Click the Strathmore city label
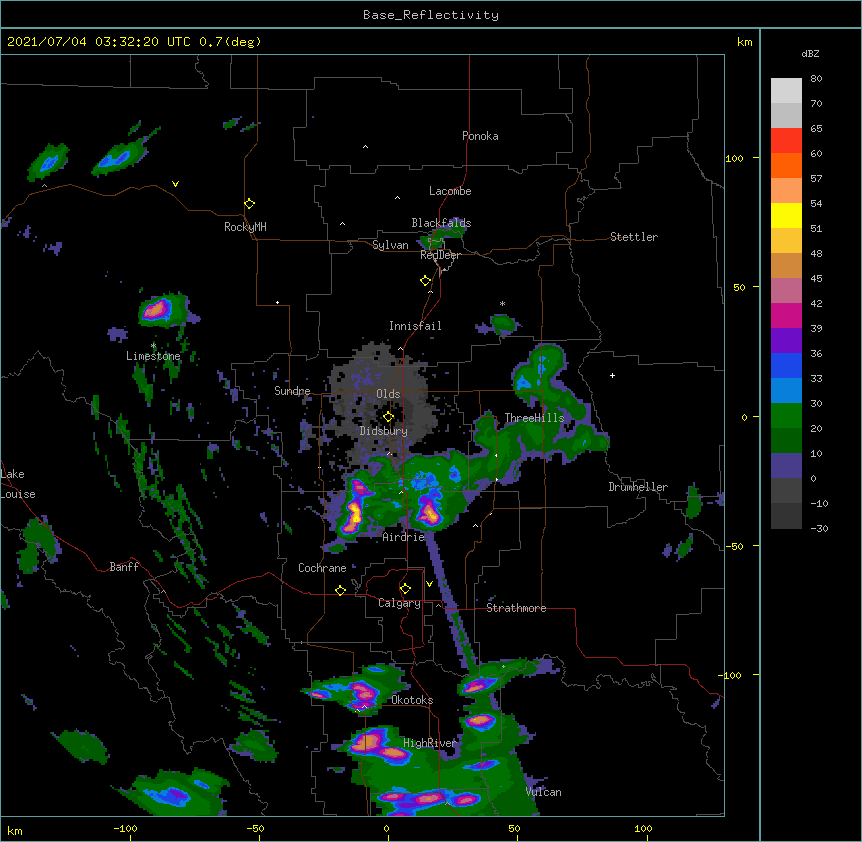 pyautogui.click(x=516, y=608)
